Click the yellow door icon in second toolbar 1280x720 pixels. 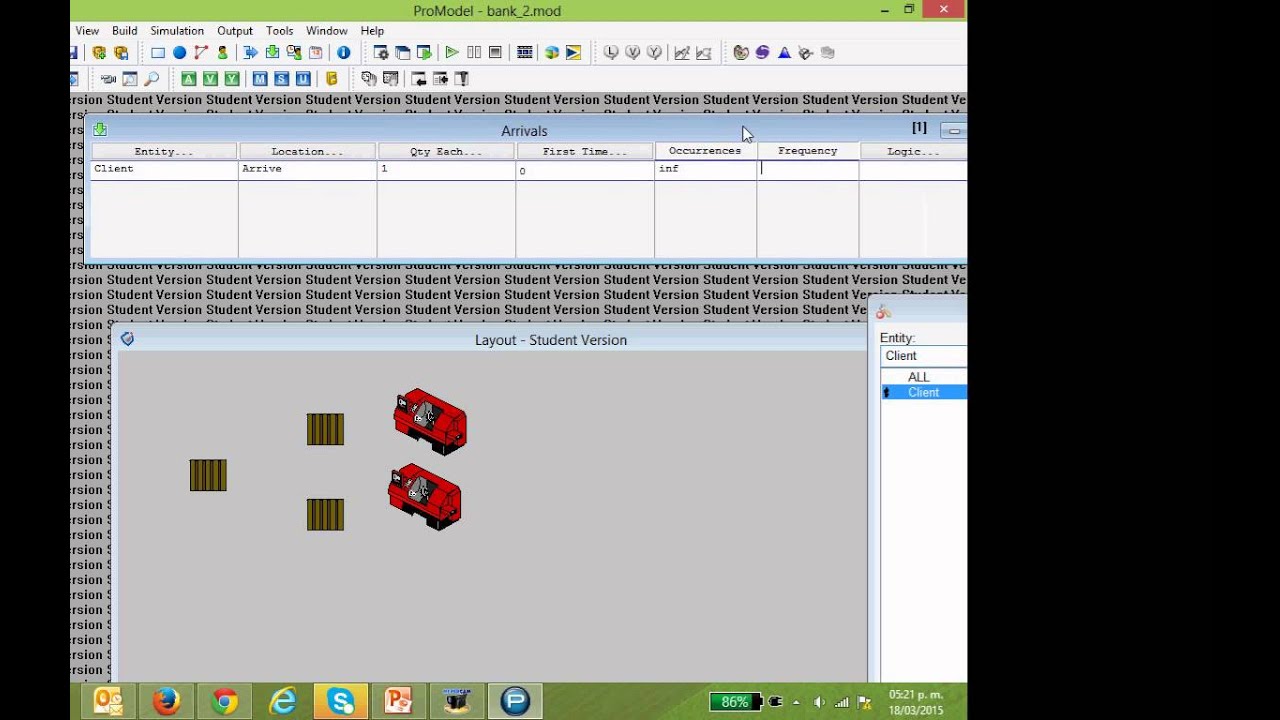pos(332,79)
